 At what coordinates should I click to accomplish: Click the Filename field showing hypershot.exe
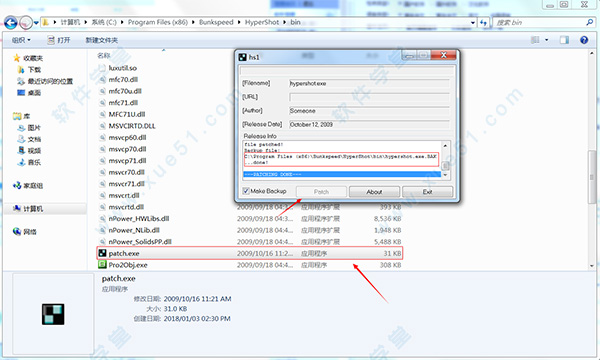[x=369, y=83]
